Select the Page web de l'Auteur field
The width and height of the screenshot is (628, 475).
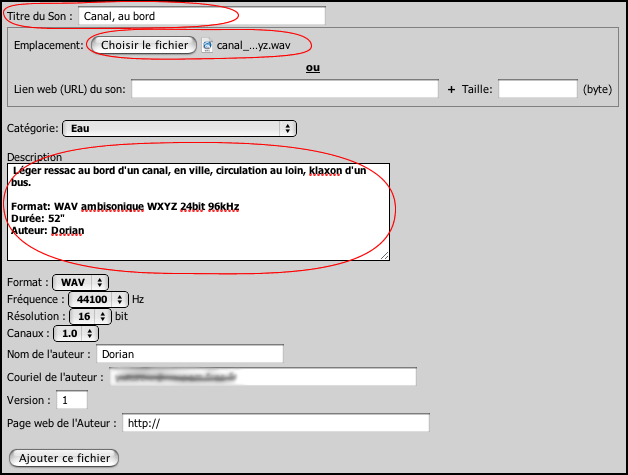coord(275,423)
